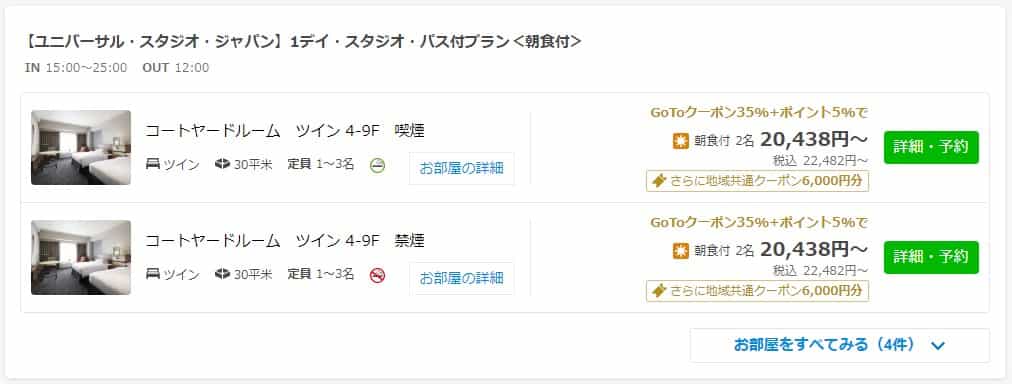
Task: Click 詳細・予約 for the non-smoking twin room
Action: pos(931,257)
